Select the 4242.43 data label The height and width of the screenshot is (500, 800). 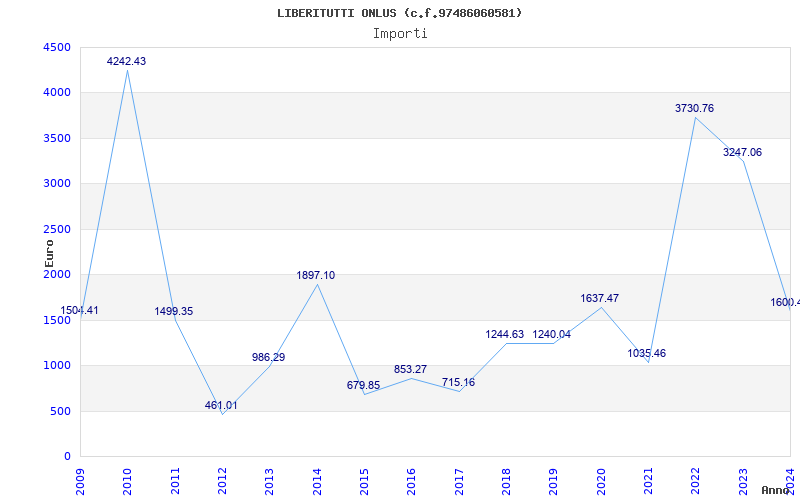pyautogui.click(x=127, y=61)
